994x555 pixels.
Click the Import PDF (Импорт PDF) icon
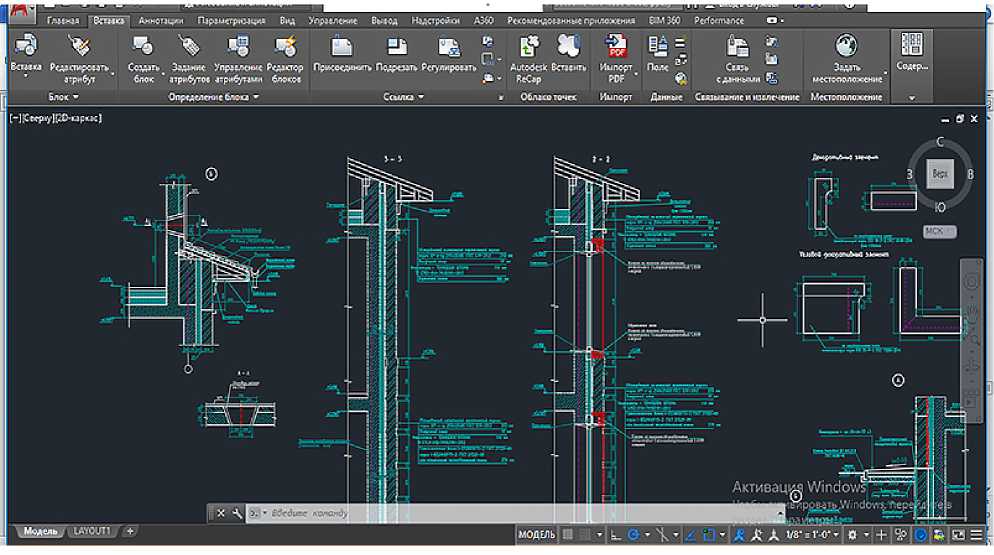[616, 45]
